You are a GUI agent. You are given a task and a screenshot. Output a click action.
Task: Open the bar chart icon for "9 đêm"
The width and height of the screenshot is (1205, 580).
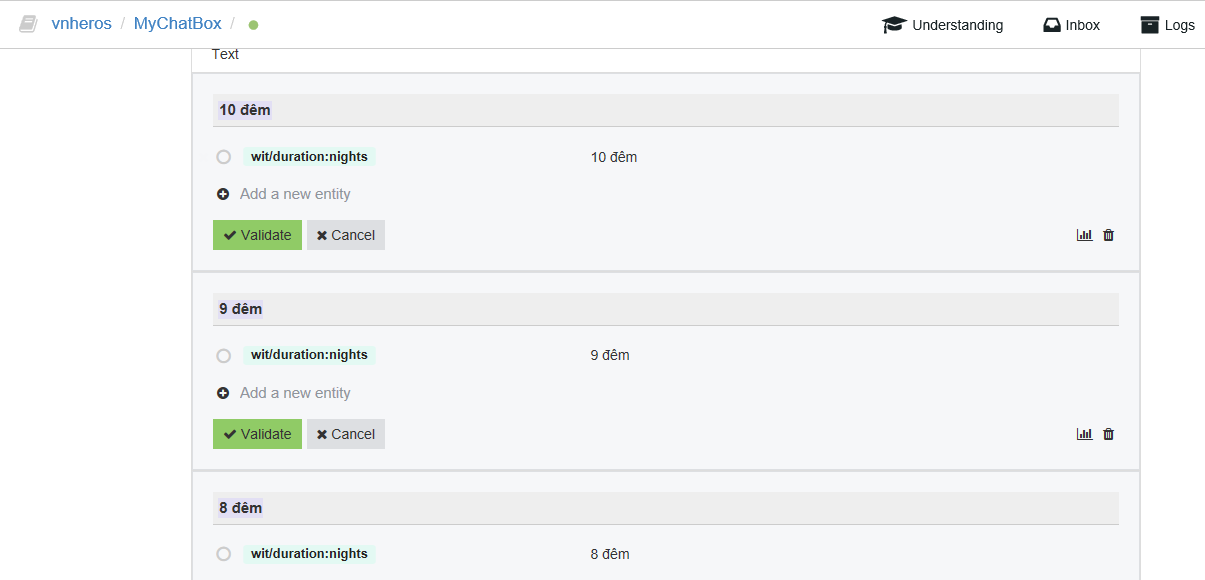pos(1084,433)
